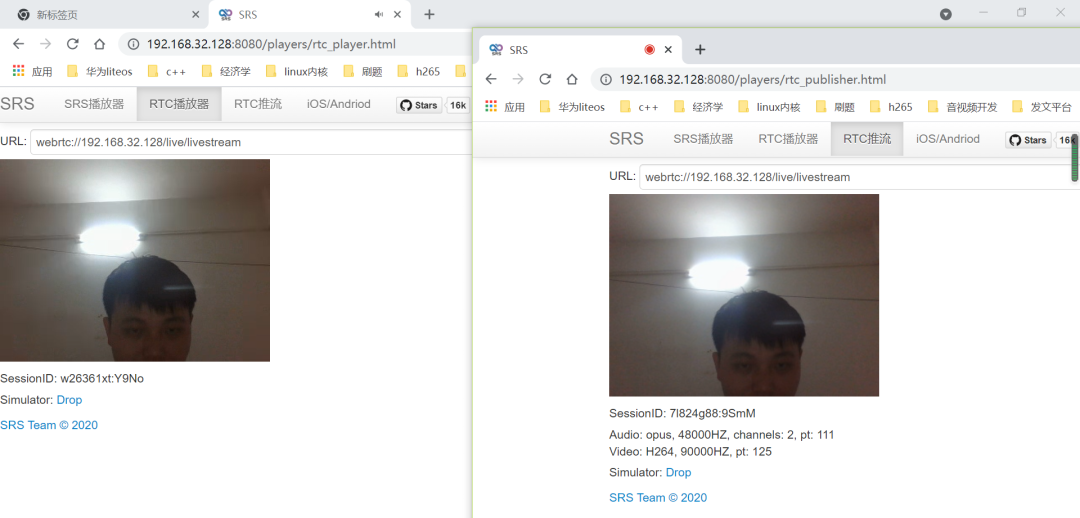Click Drop simulator link in player page
Image resolution: width=1080 pixels, height=518 pixels.
pos(69,400)
